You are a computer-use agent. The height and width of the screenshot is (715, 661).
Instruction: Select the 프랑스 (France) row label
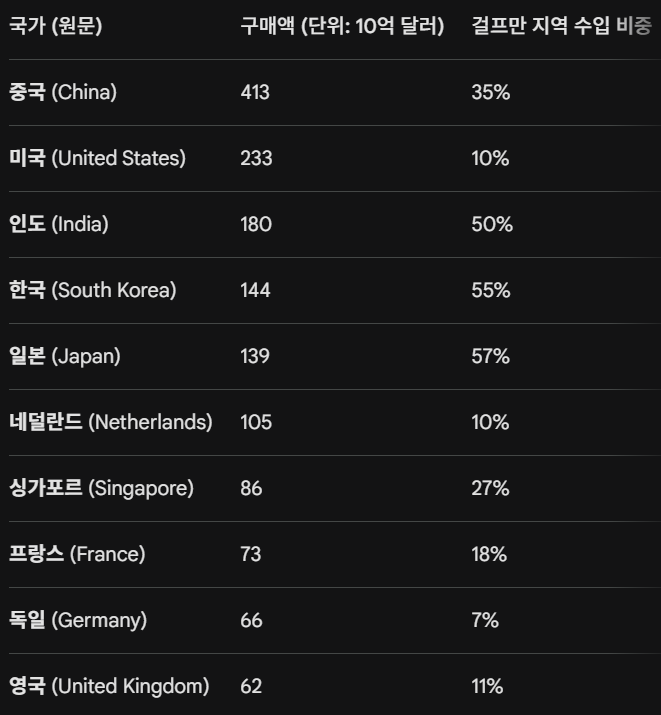(x=77, y=554)
